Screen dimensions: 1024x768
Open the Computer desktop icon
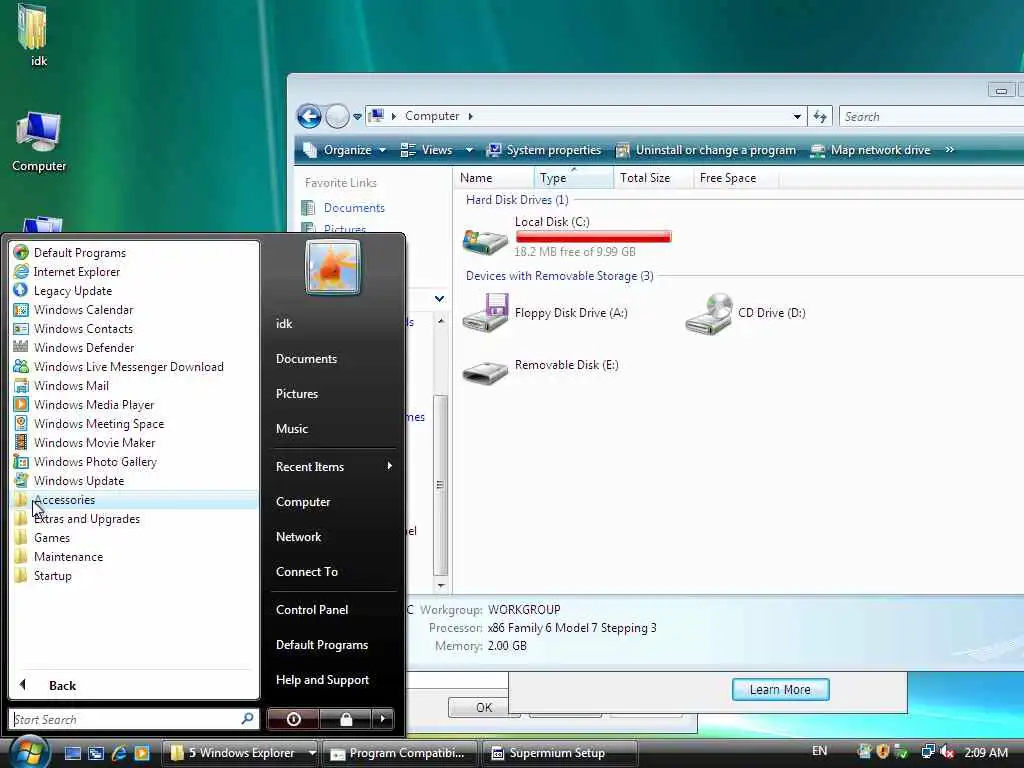39,142
